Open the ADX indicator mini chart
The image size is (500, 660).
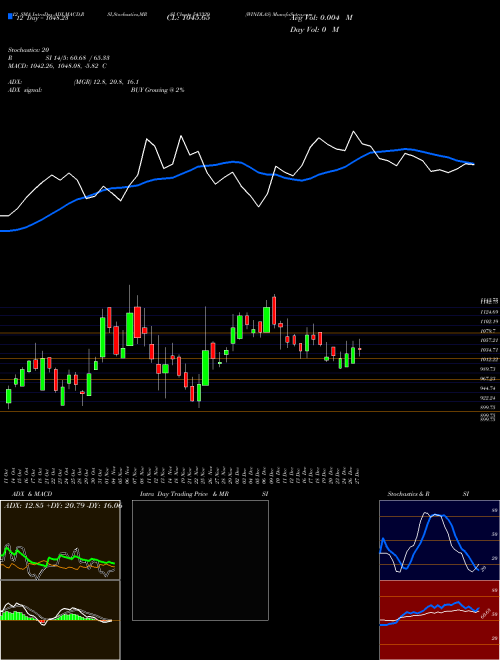(60, 540)
